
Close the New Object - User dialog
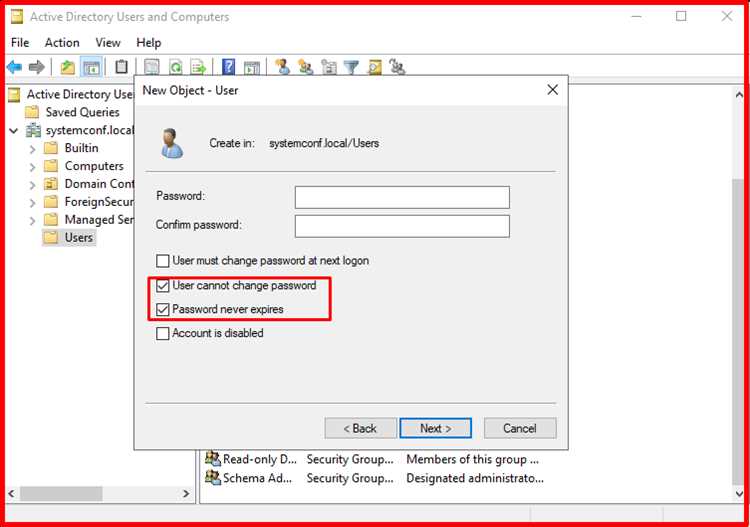pos(552,90)
